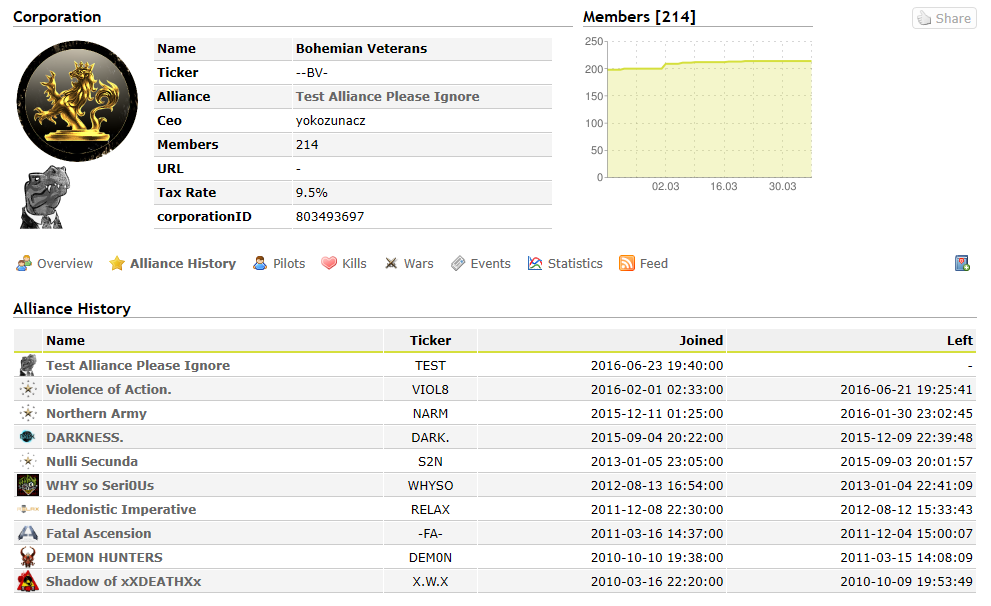
Task: Click the Hedonistic Imperative row logo
Action: point(28,509)
